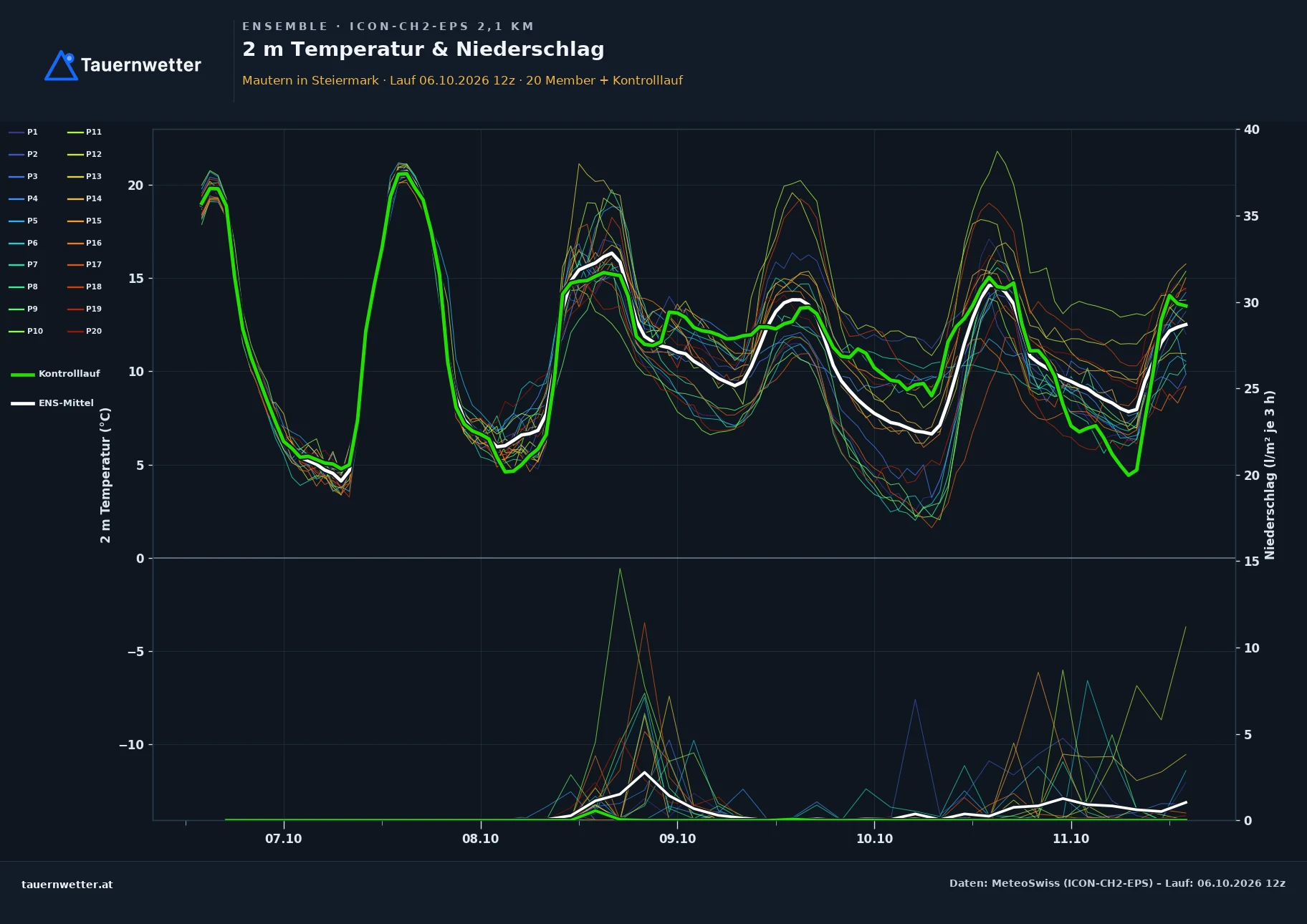Click the P17 legend entry
This screenshot has width=1307, height=924.
pyautogui.click(x=85, y=264)
